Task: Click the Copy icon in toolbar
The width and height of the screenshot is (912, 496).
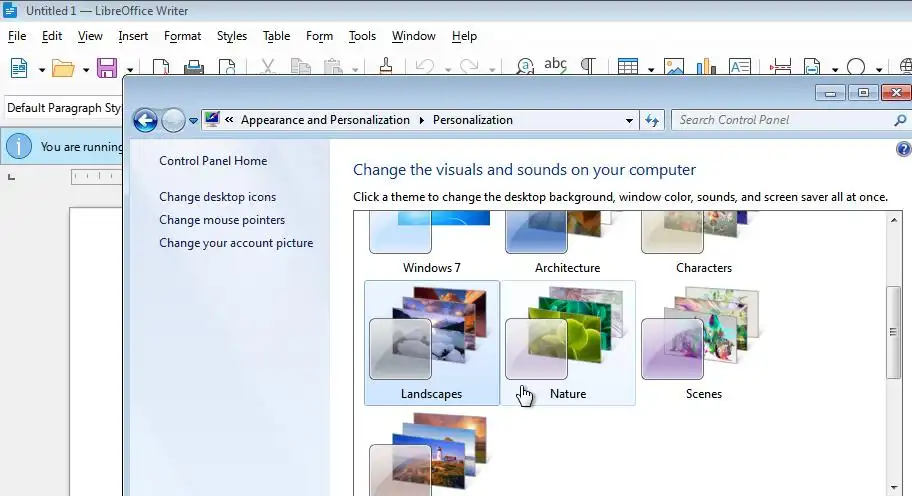Action: pyautogui.click(x=301, y=67)
